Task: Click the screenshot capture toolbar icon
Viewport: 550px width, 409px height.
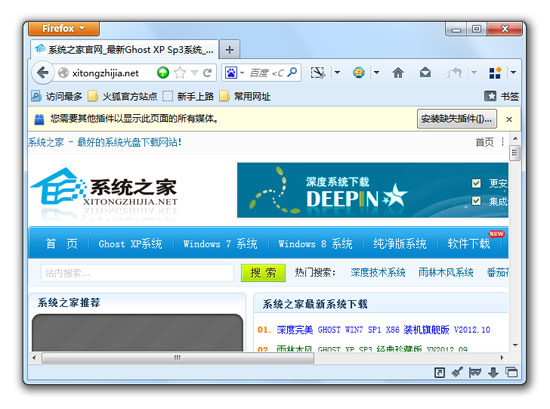Action: pyautogui.click(x=318, y=73)
